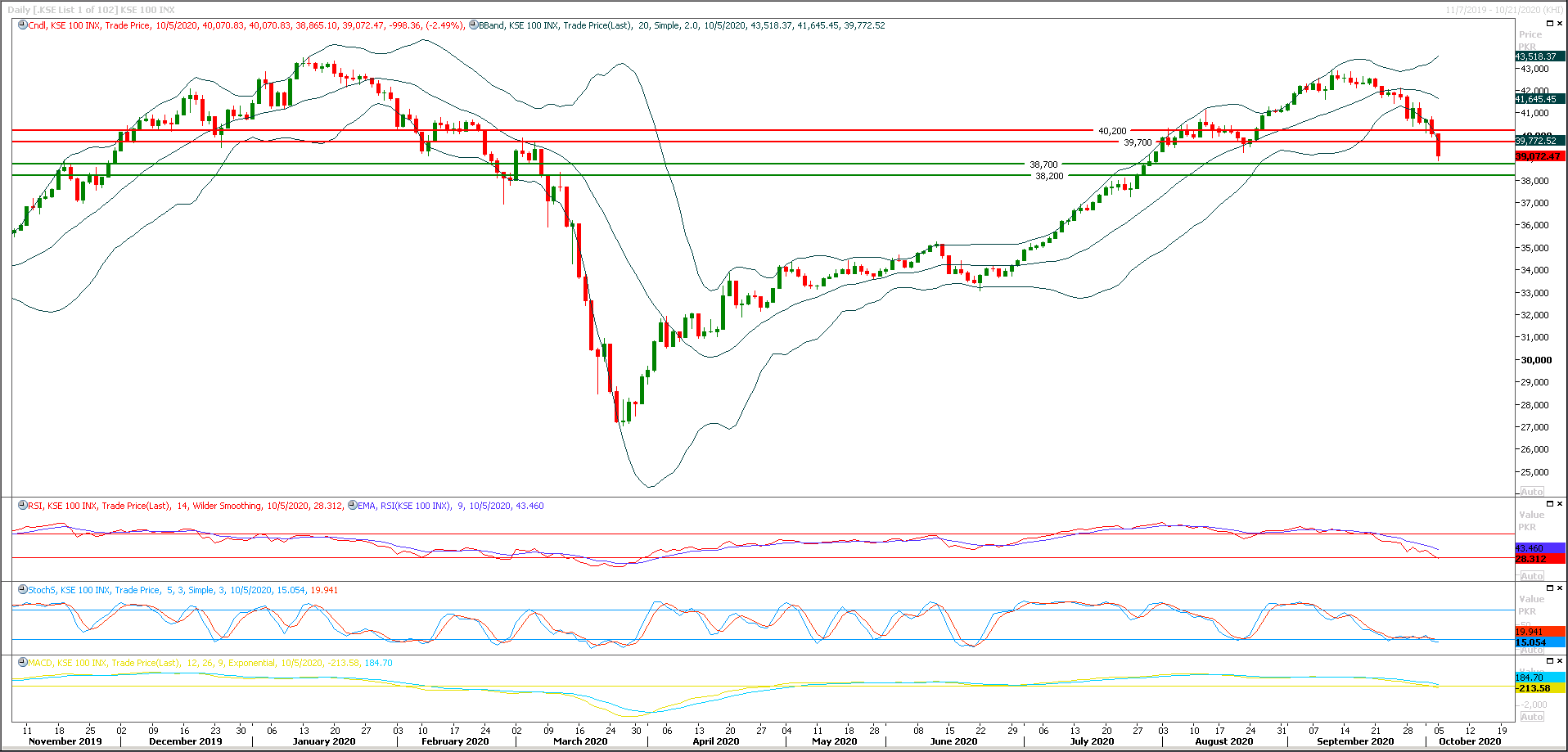
Task: Select the StochS legend text
Action: click(x=183, y=590)
